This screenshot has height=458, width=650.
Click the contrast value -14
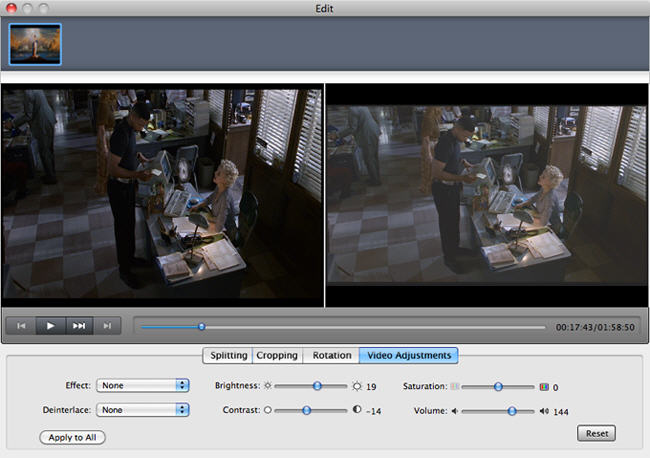374,411
